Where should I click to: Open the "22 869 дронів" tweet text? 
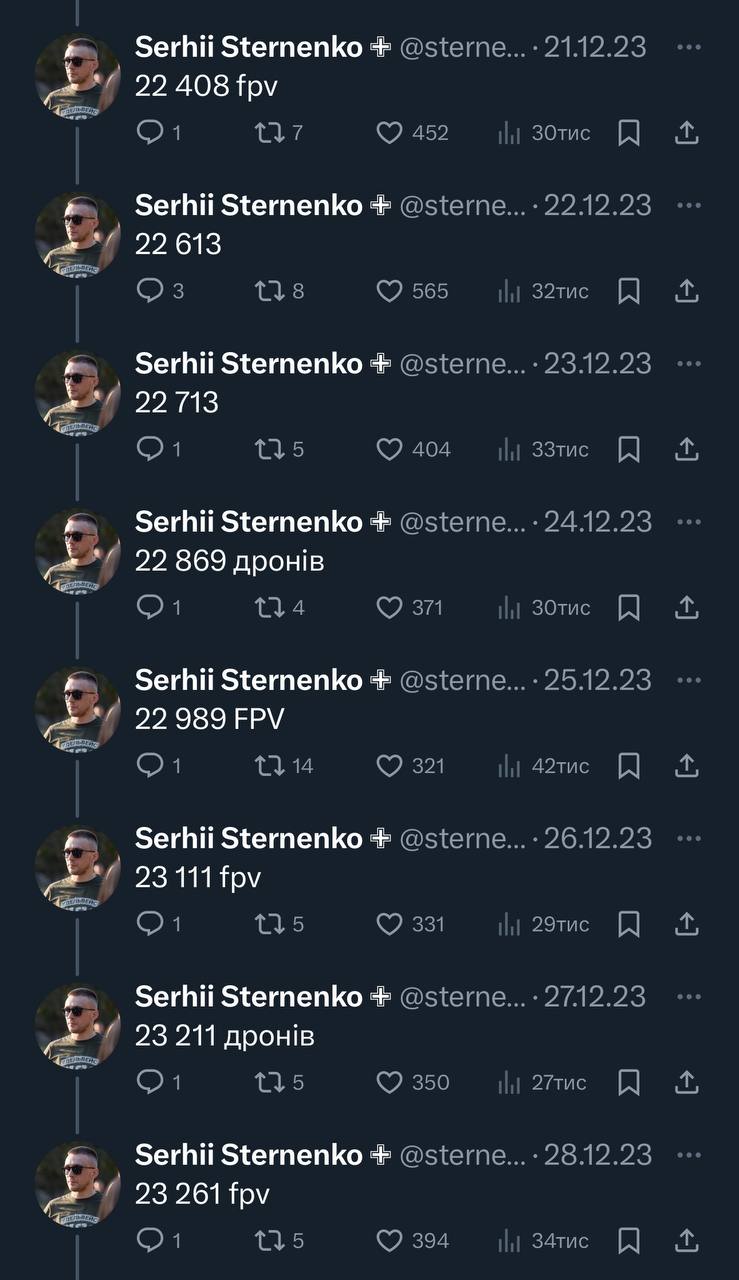point(229,561)
